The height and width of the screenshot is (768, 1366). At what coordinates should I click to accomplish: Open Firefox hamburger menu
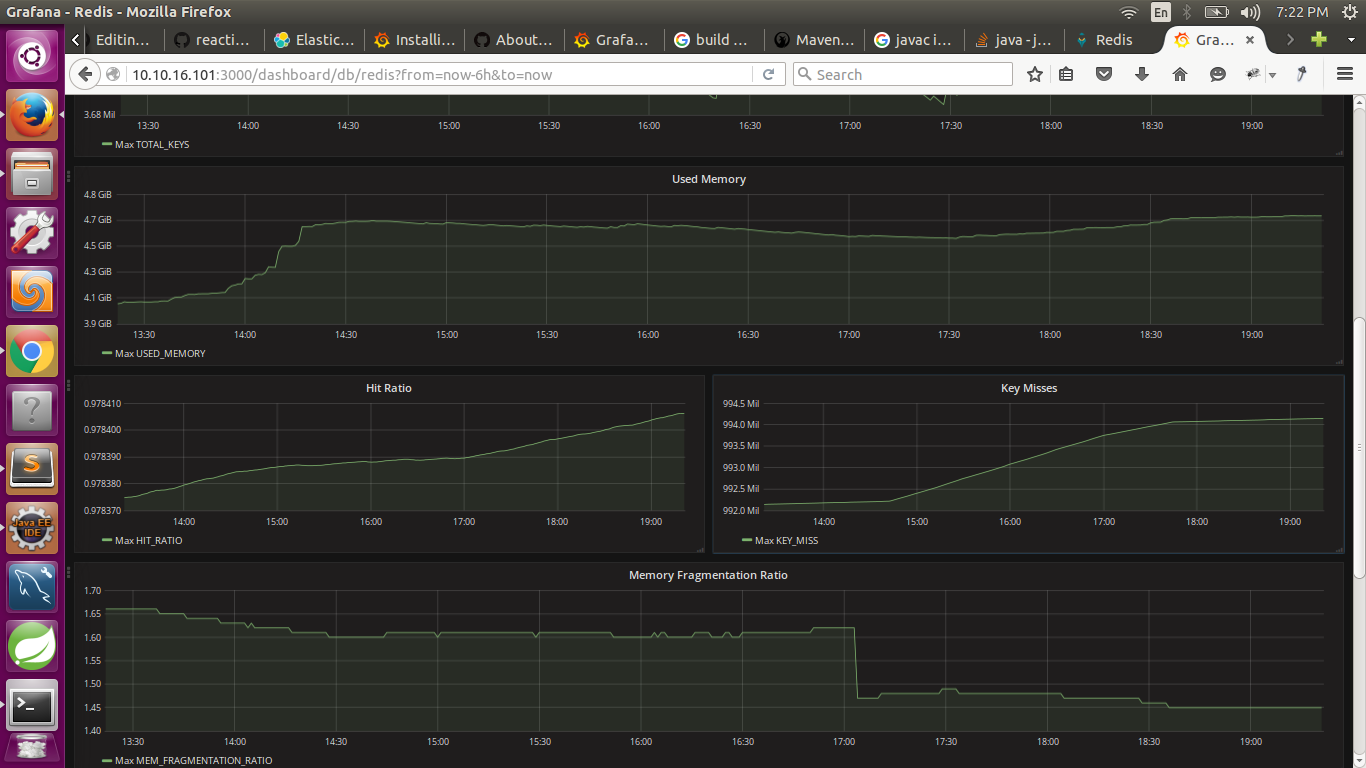point(1345,74)
